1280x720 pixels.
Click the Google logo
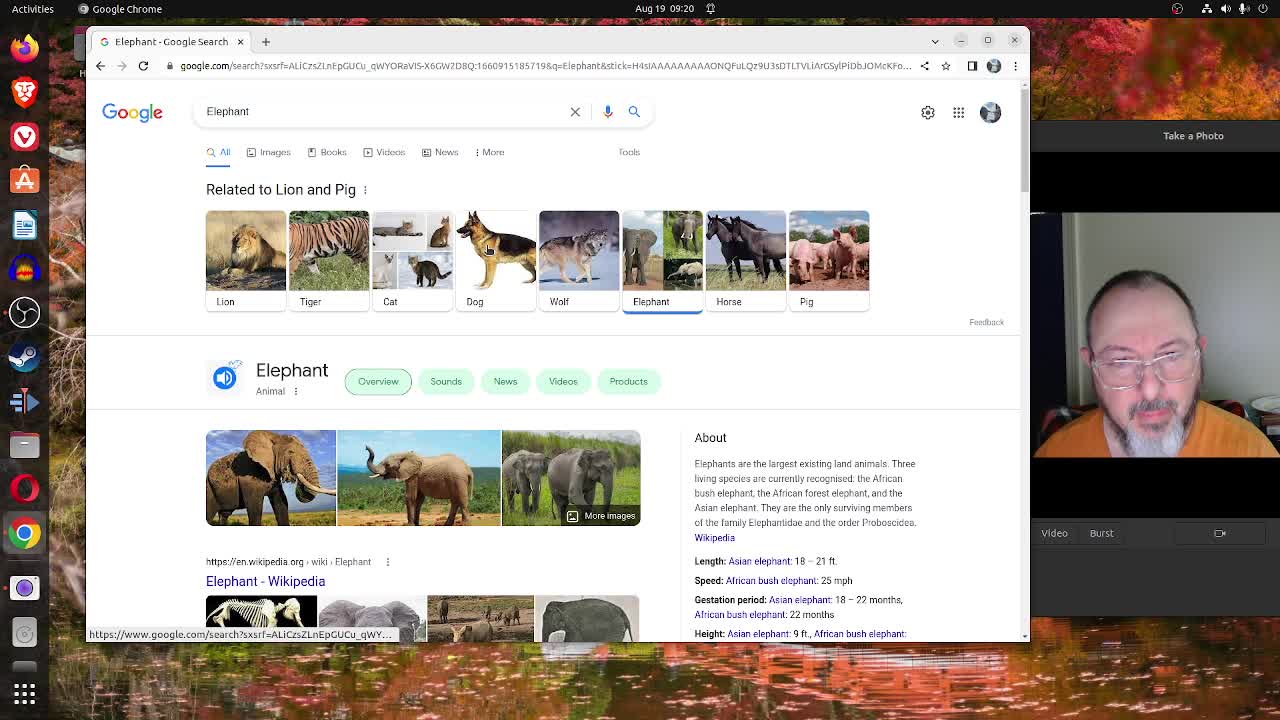pos(132,112)
